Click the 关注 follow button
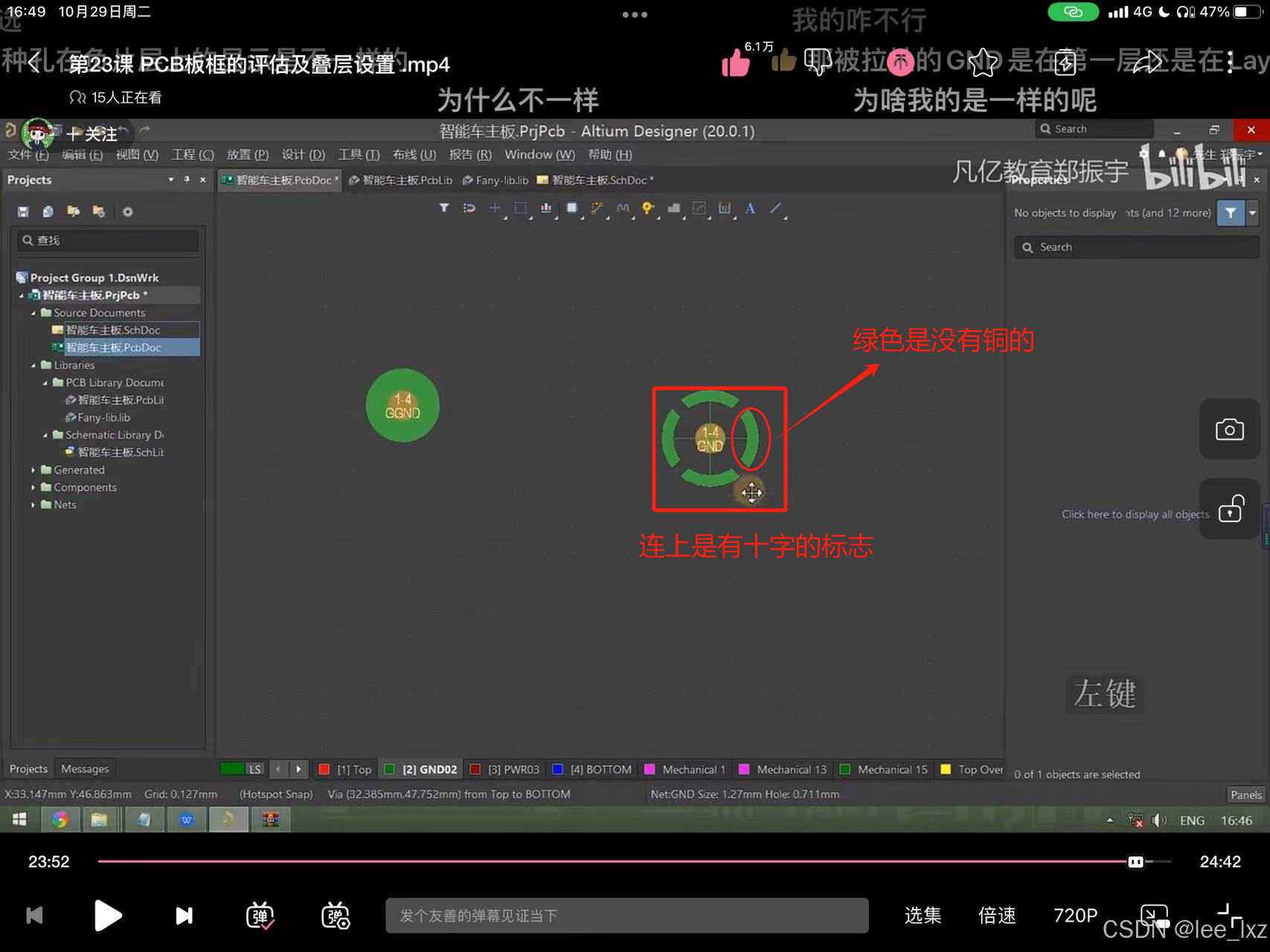 point(92,134)
